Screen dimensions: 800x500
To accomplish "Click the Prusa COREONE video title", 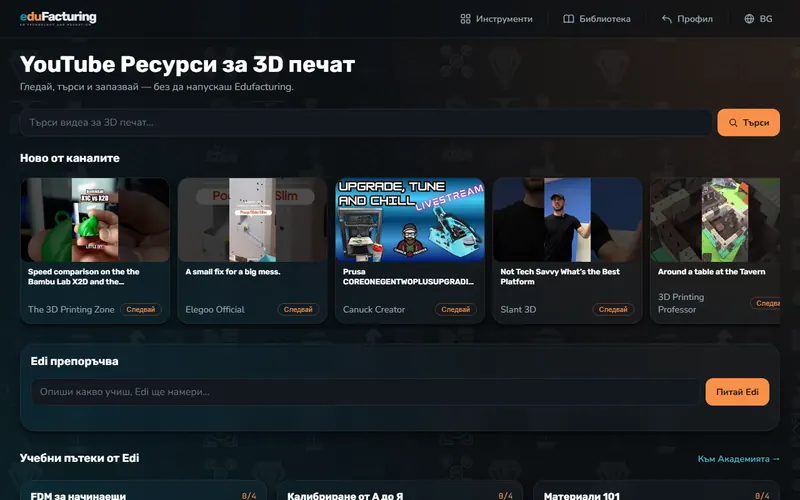I will click(408, 277).
